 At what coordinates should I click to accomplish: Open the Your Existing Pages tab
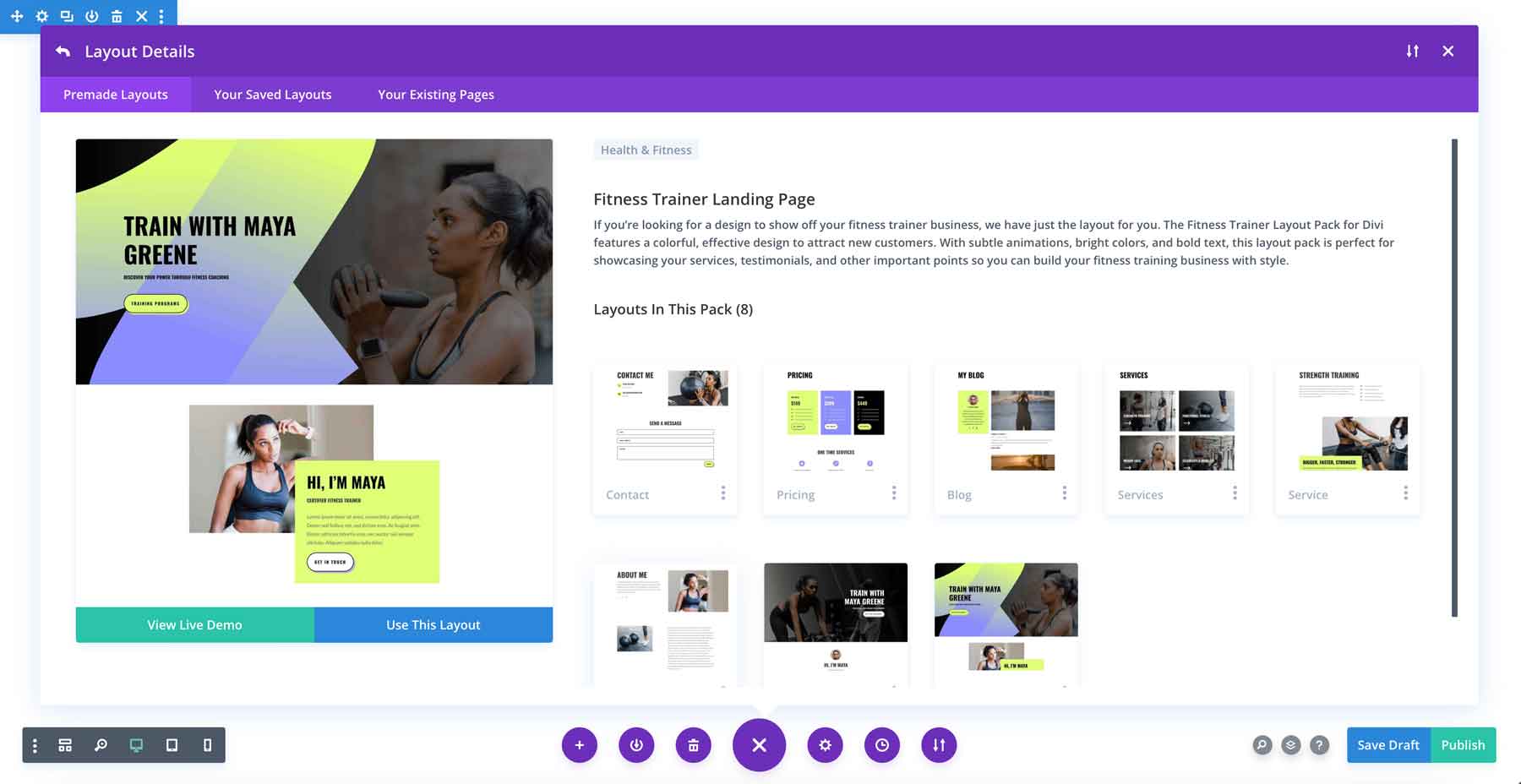[x=435, y=95]
